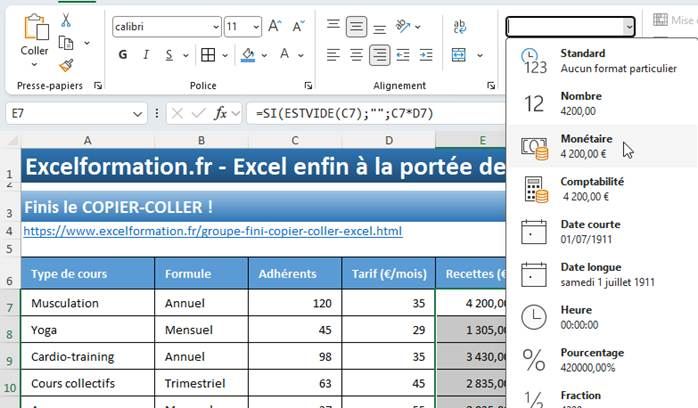Collapse the number format dropdown arrow

629,27
